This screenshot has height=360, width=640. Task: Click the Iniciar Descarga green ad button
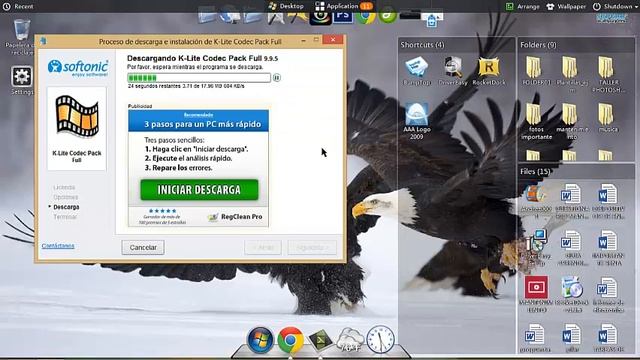[199, 190]
